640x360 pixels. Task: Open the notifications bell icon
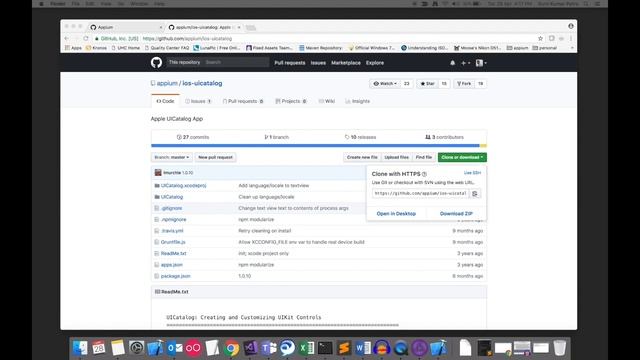(452, 63)
